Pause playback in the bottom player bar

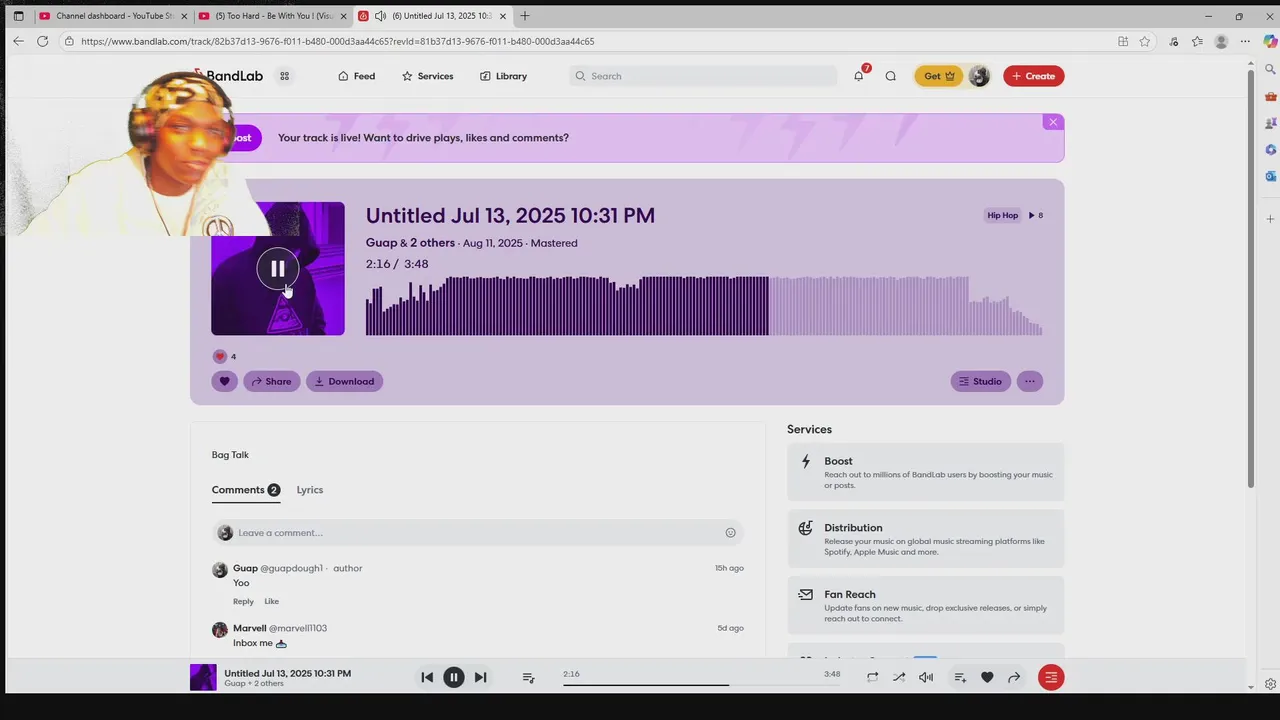(453, 677)
